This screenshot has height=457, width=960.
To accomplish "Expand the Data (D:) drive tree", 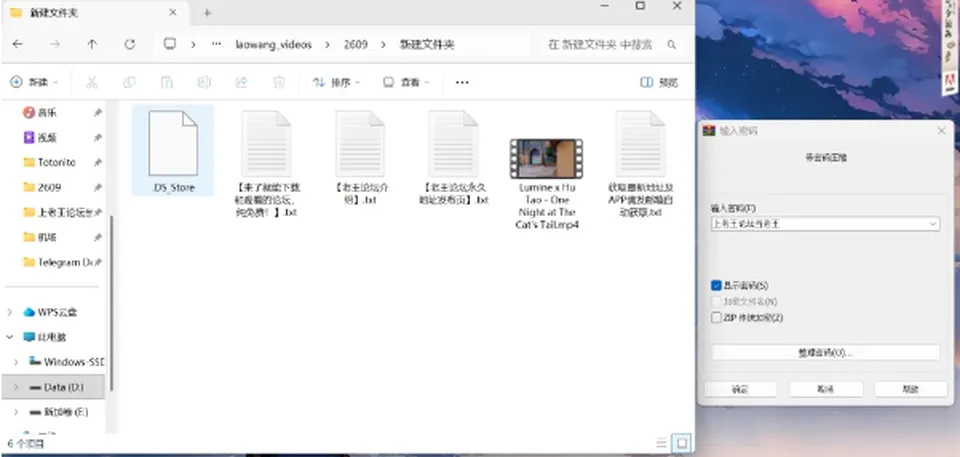I will pos(17,387).
